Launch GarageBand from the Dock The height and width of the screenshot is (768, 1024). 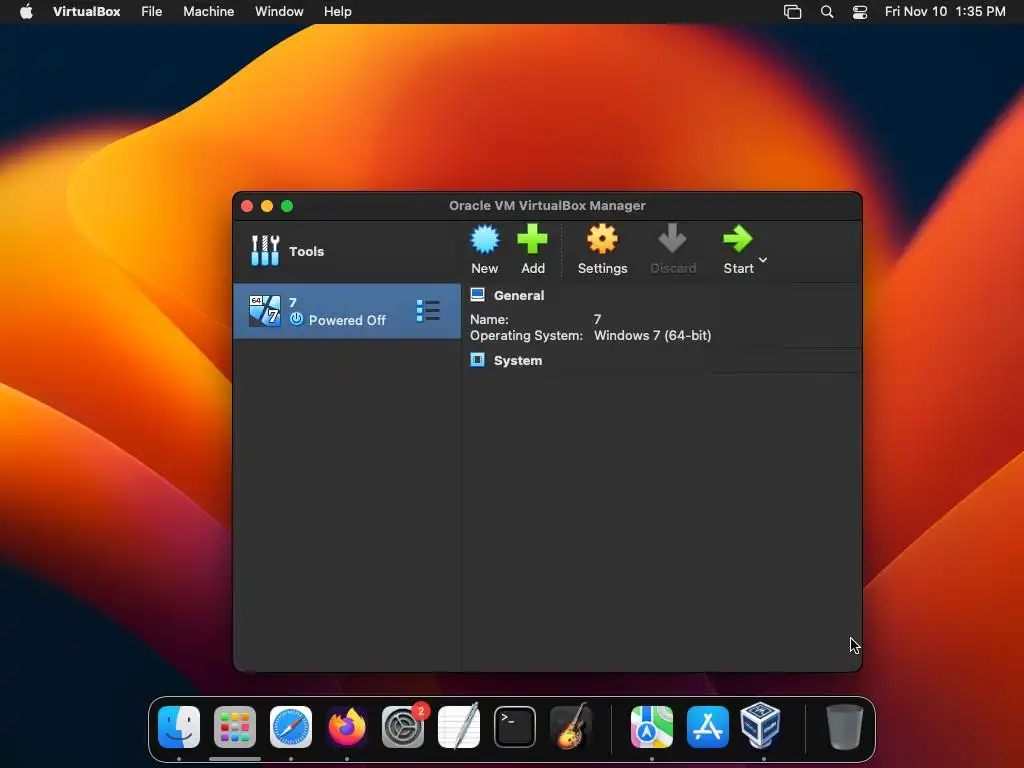click(x=571, y=726)
